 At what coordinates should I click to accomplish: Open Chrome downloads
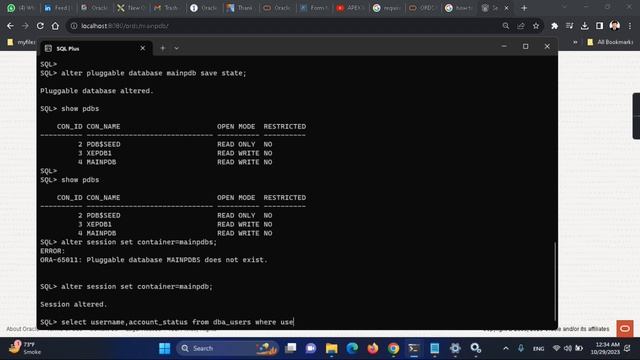(584, 26)
